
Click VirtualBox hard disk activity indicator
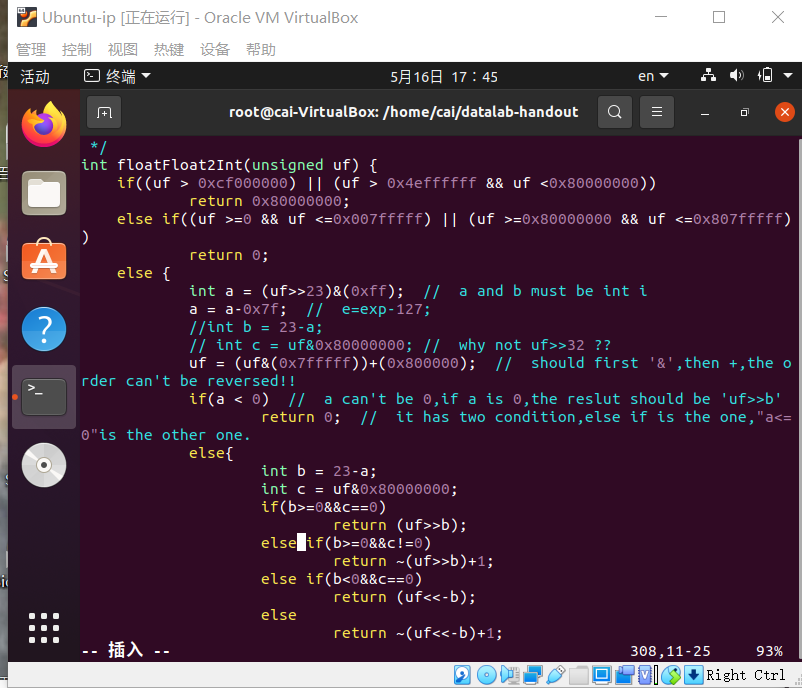[462, 675]
